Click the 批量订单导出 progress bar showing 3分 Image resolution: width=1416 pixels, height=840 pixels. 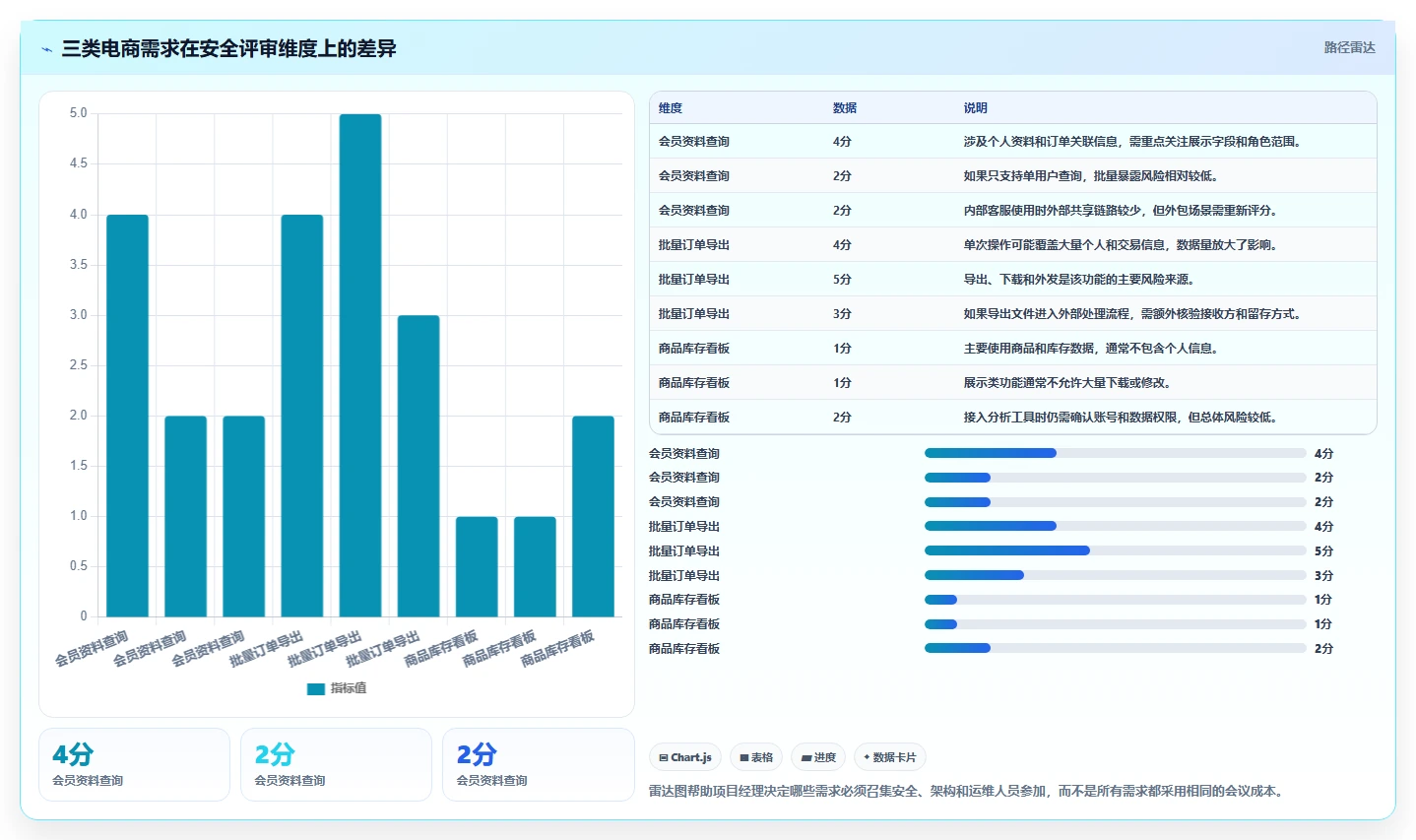(1115, 575)
